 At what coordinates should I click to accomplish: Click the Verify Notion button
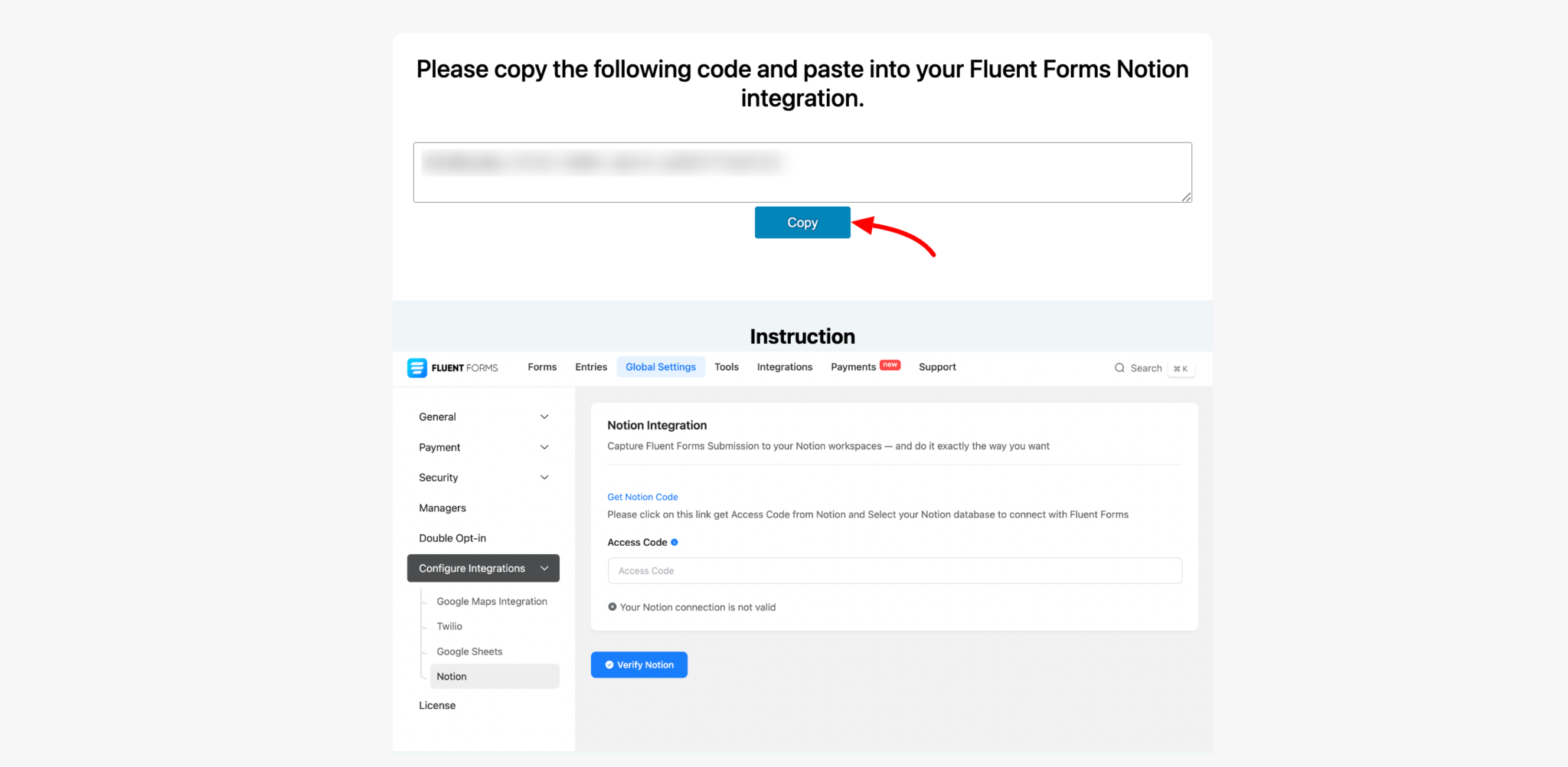(x=639, y=664)
